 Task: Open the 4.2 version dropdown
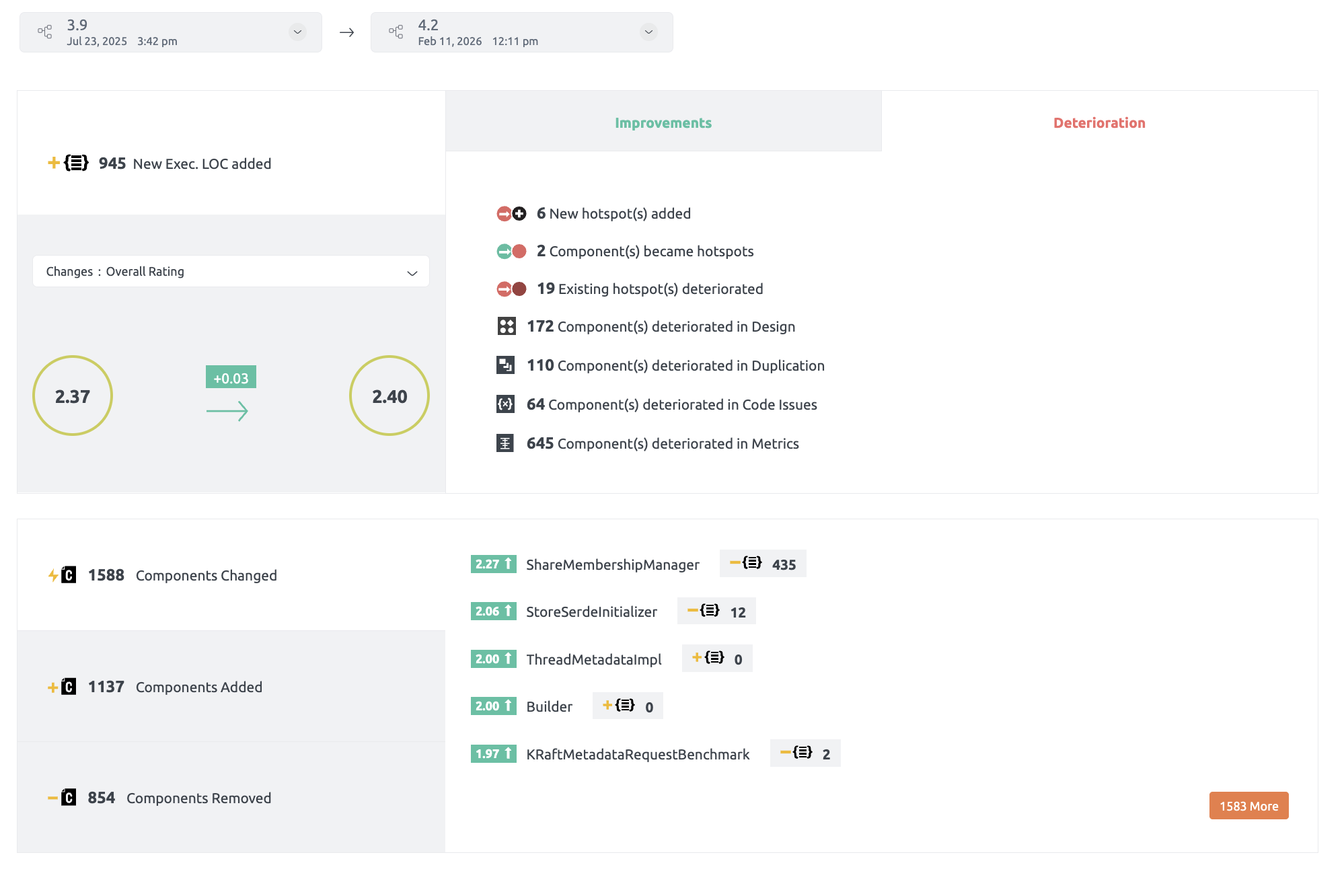[x=648, y=32]
